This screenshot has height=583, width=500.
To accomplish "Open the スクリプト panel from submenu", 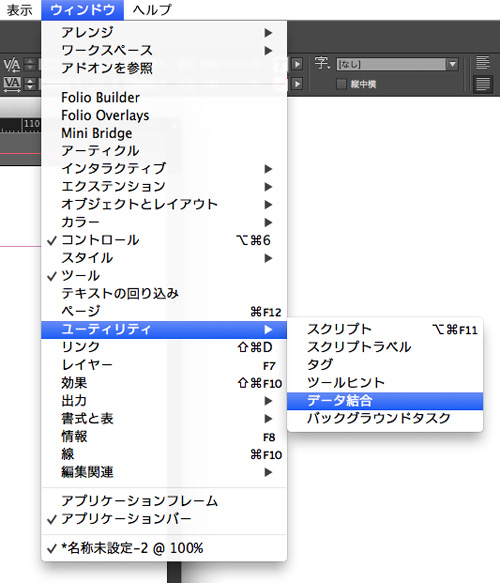I will [385, 329].
